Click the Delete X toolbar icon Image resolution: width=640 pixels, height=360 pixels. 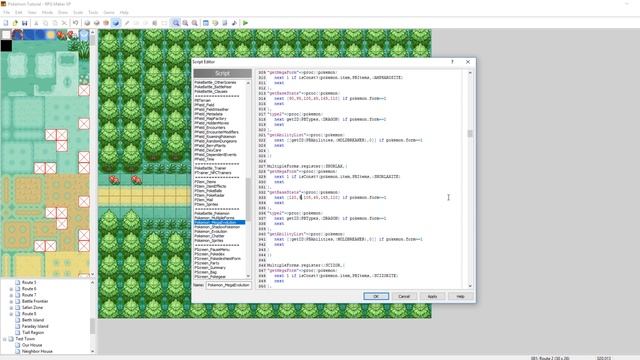pos(64,23)
